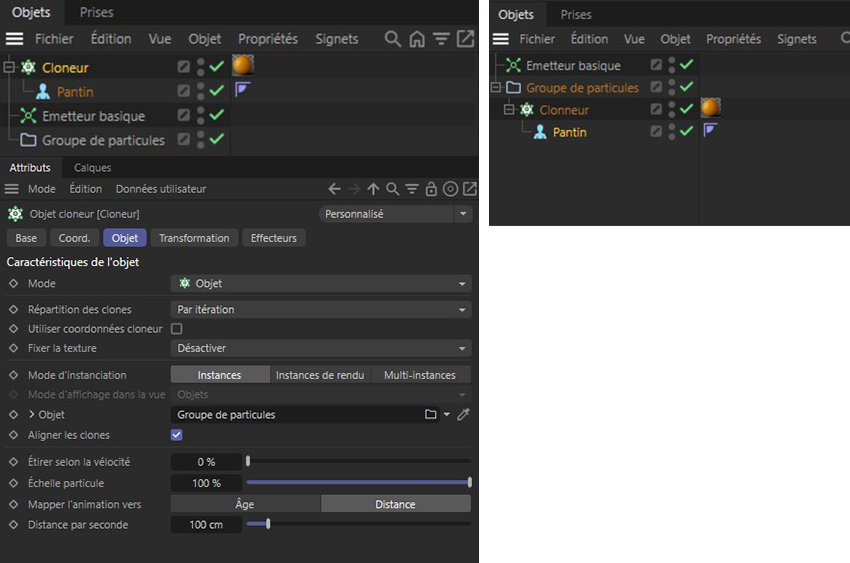Viewport: 850px width, 563px height.
Task: Uncheck Aligner les clones checkbox
Action: pos(177,435)
